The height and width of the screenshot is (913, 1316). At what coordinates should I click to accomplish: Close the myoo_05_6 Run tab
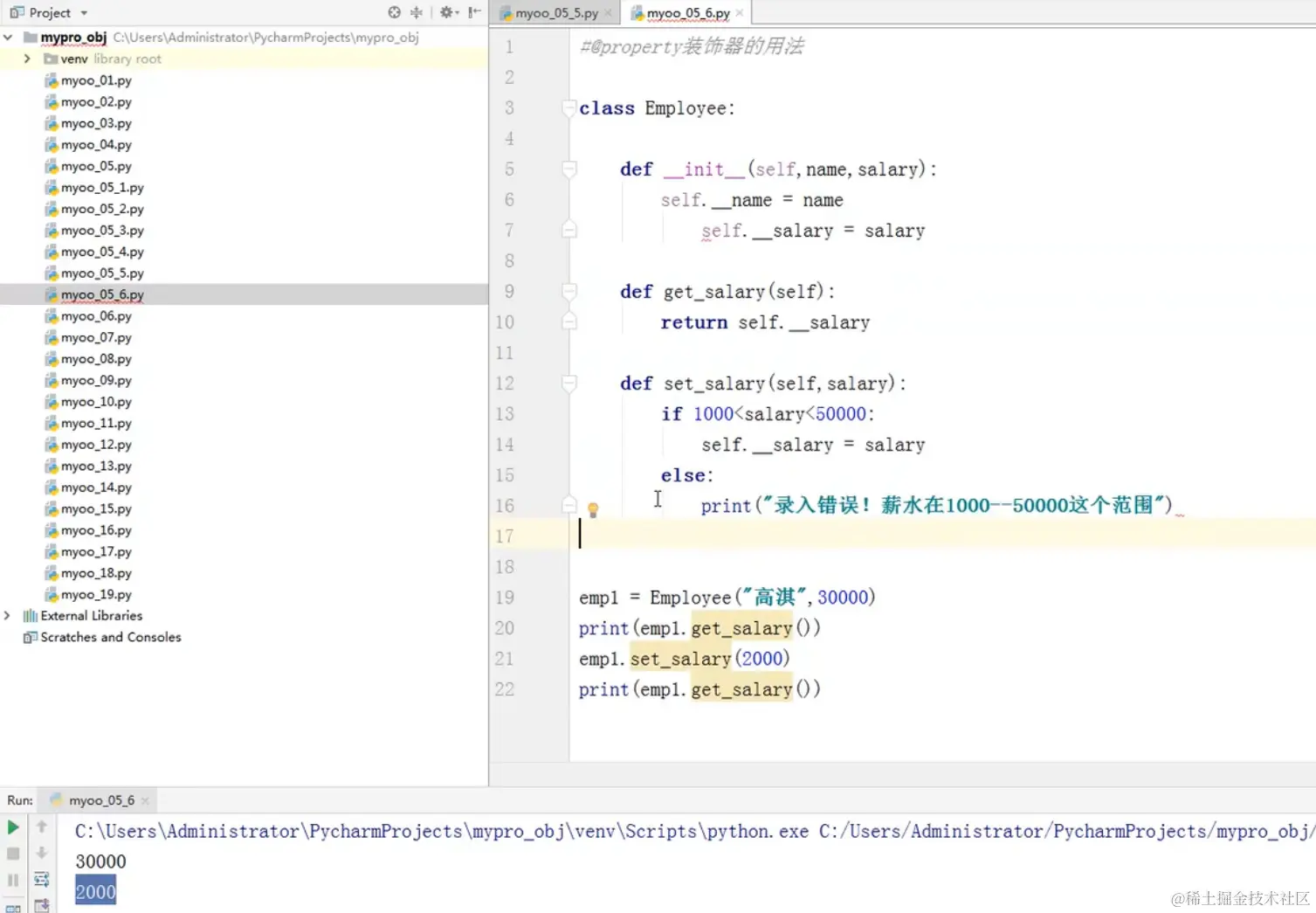click(x=145, y=800)
